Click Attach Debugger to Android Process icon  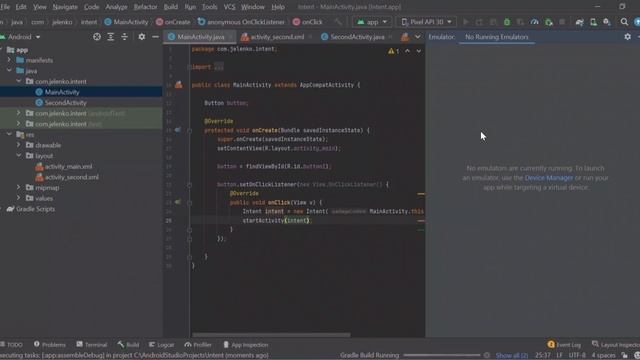(x=549, y=22)
